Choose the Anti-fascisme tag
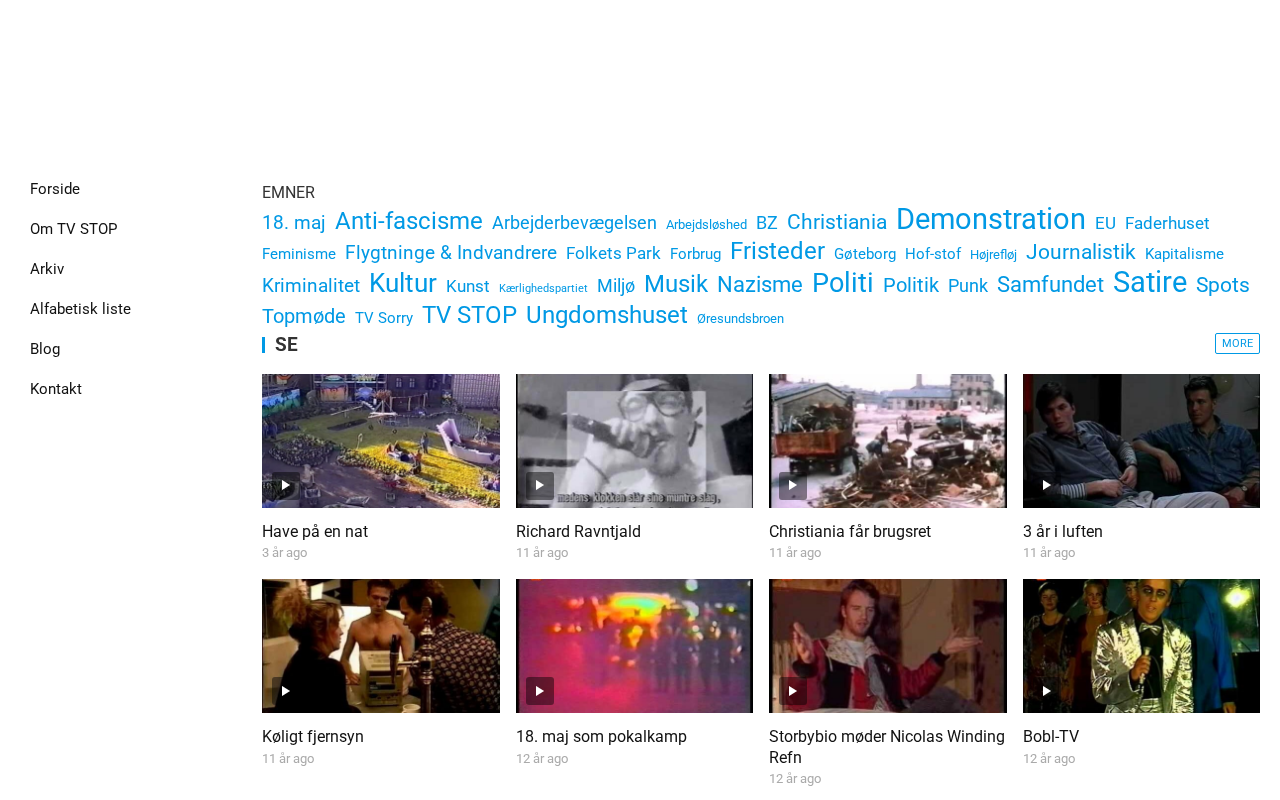Screen dimensions: 1280x800 click(x=409, y=221)
